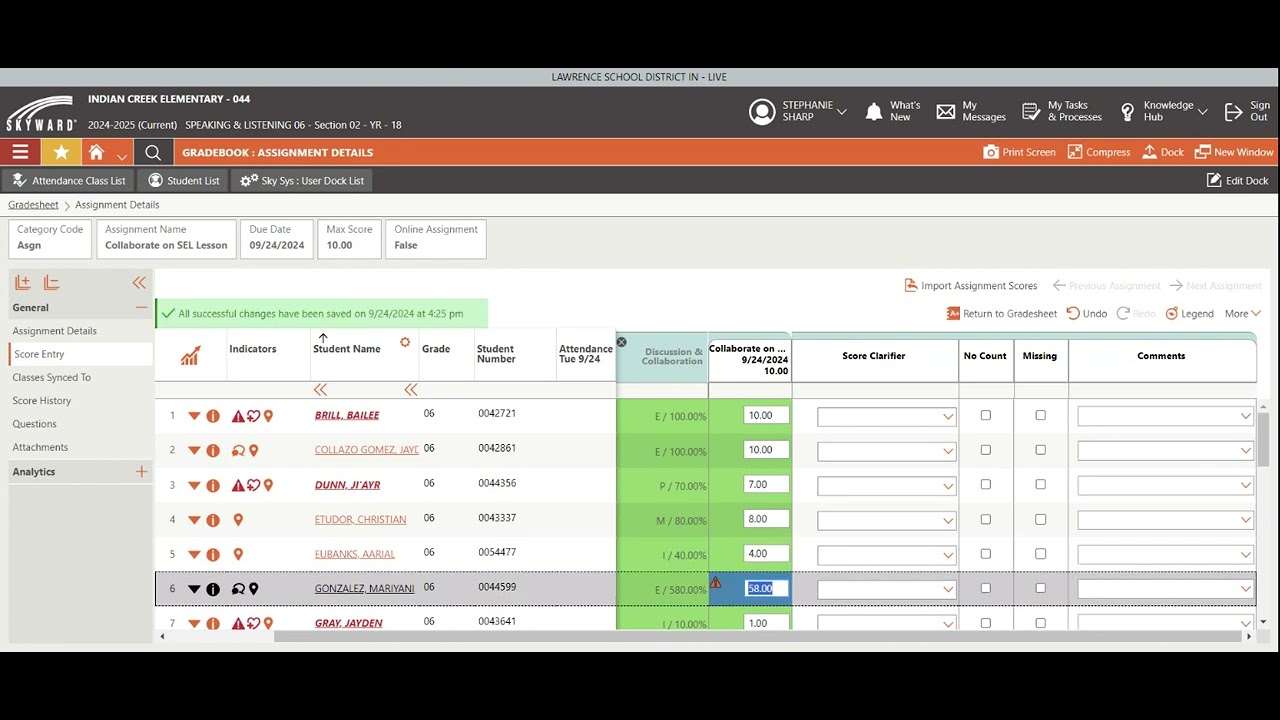Check No Count for Gonzalez, Mariyani
Viewport: 1280px width, 720px height.
(x=985, y=588)
